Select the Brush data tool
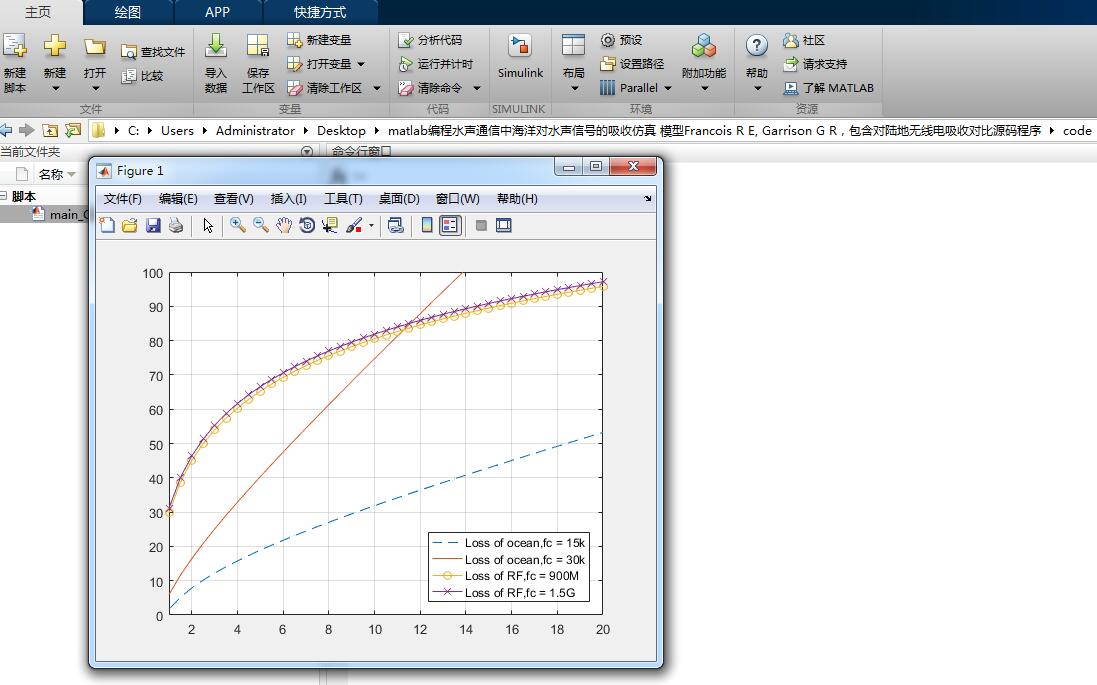This screenshot has width=1097, height=685. 354,225
